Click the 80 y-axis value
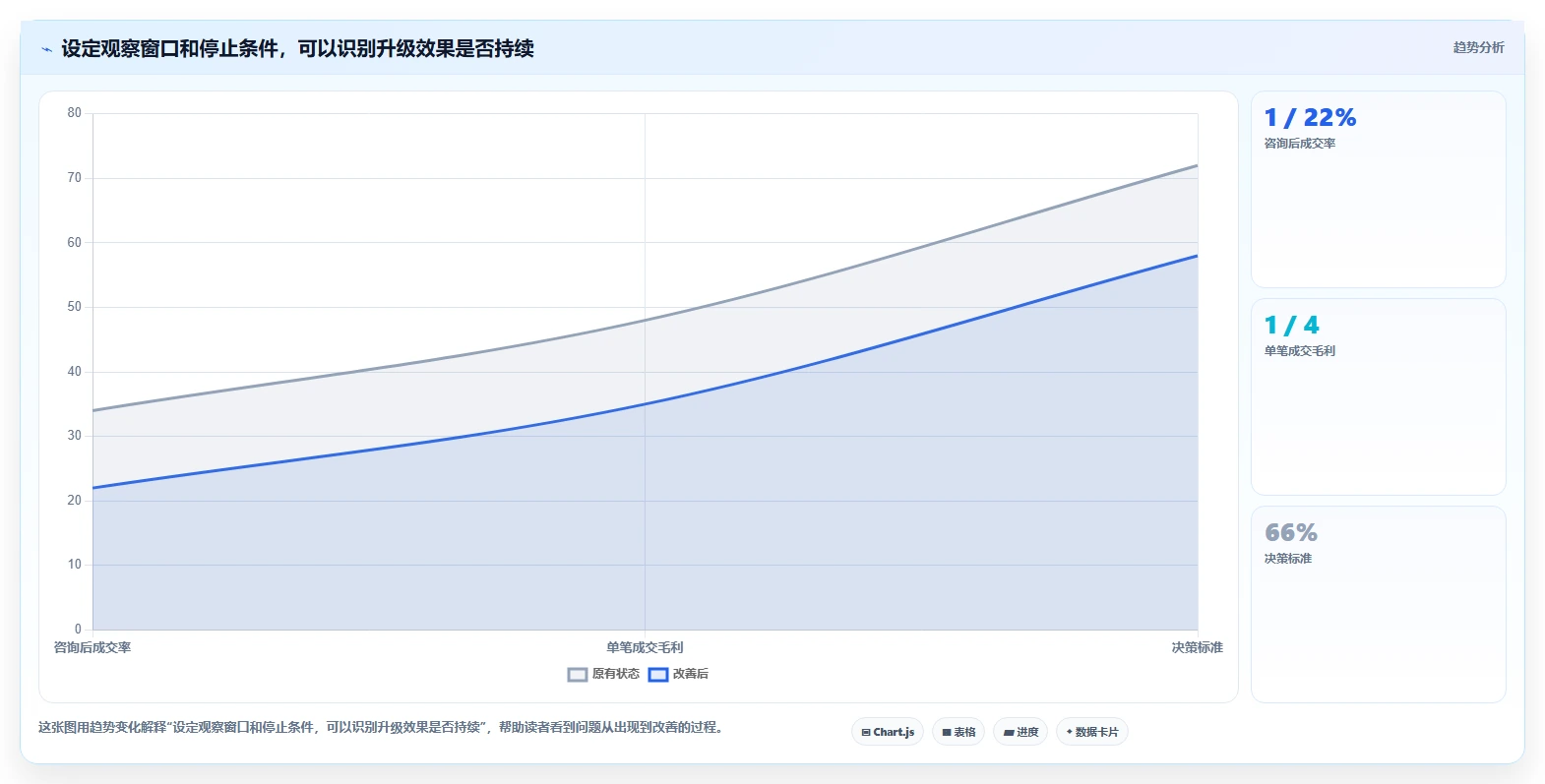Image resolution: width=1545 pixels, height=784 pixels. (x=75, y=113)
